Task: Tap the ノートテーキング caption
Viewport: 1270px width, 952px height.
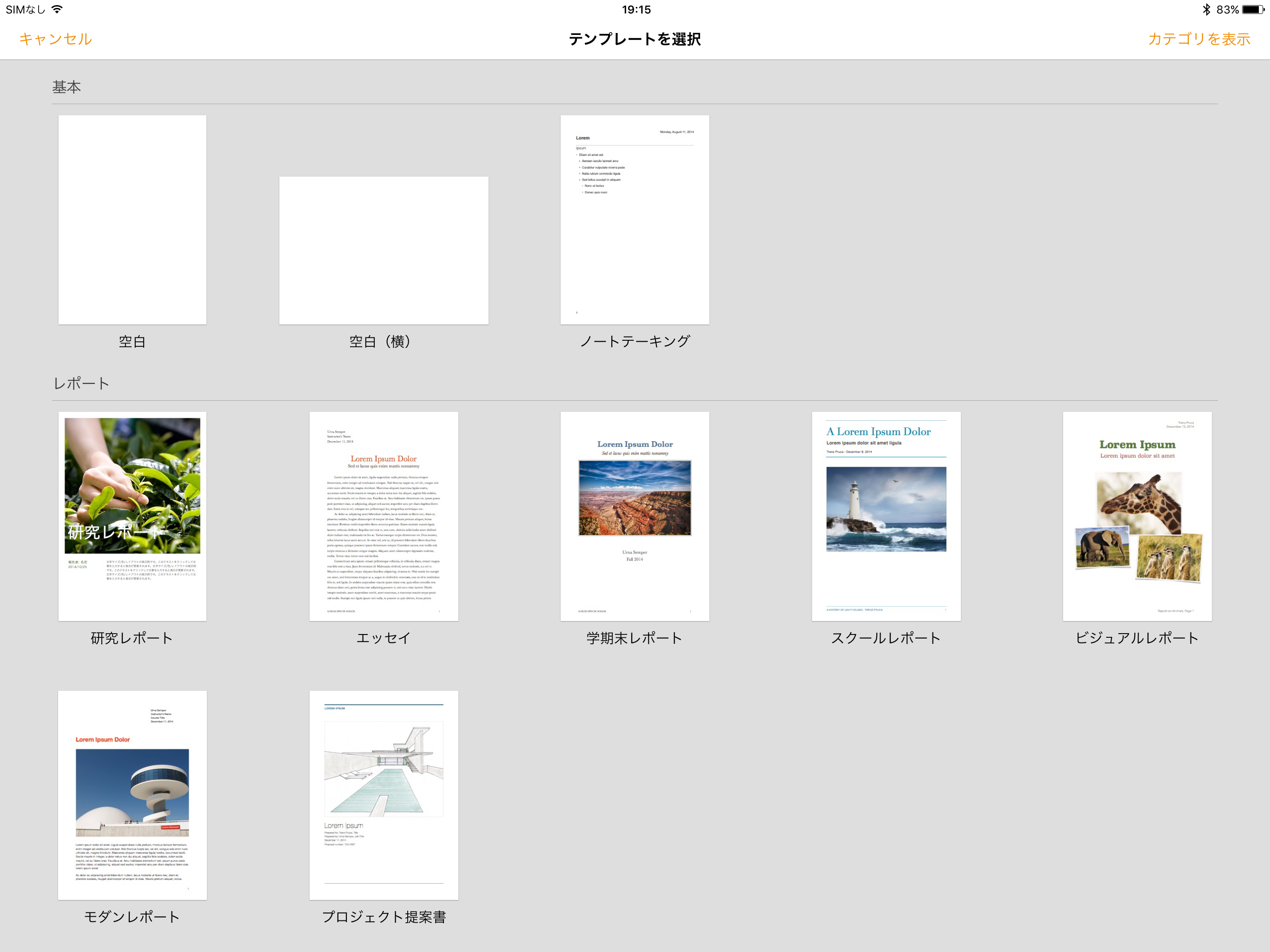Action: 635,342
